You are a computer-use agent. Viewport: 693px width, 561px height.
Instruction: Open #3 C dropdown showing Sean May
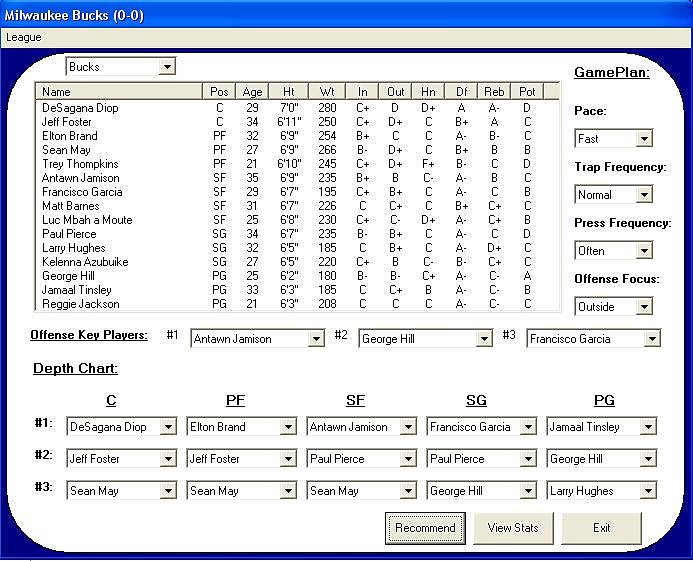pyautogui.click(x=122, y=490)
